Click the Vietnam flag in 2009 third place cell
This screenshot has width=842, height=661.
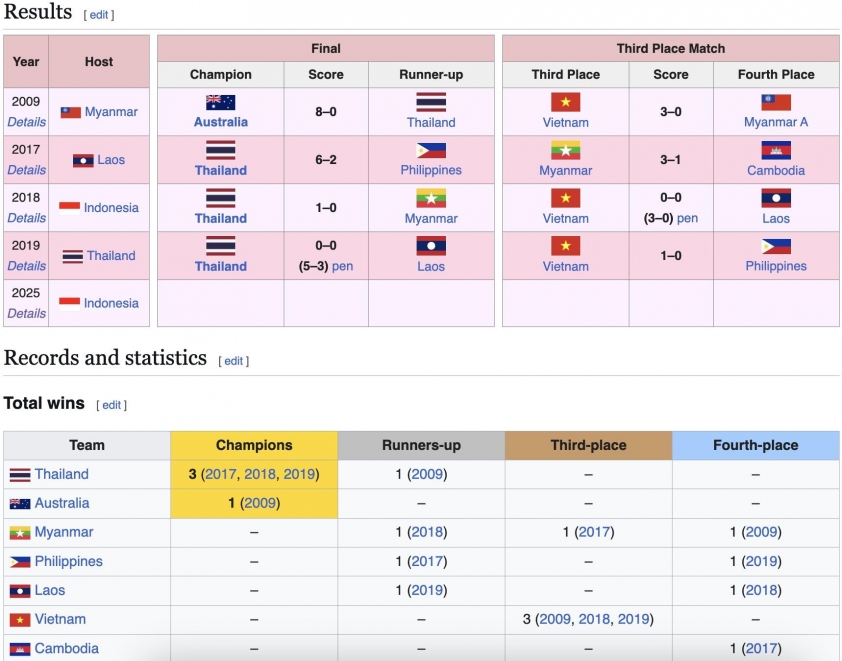(x=565, y=102)
